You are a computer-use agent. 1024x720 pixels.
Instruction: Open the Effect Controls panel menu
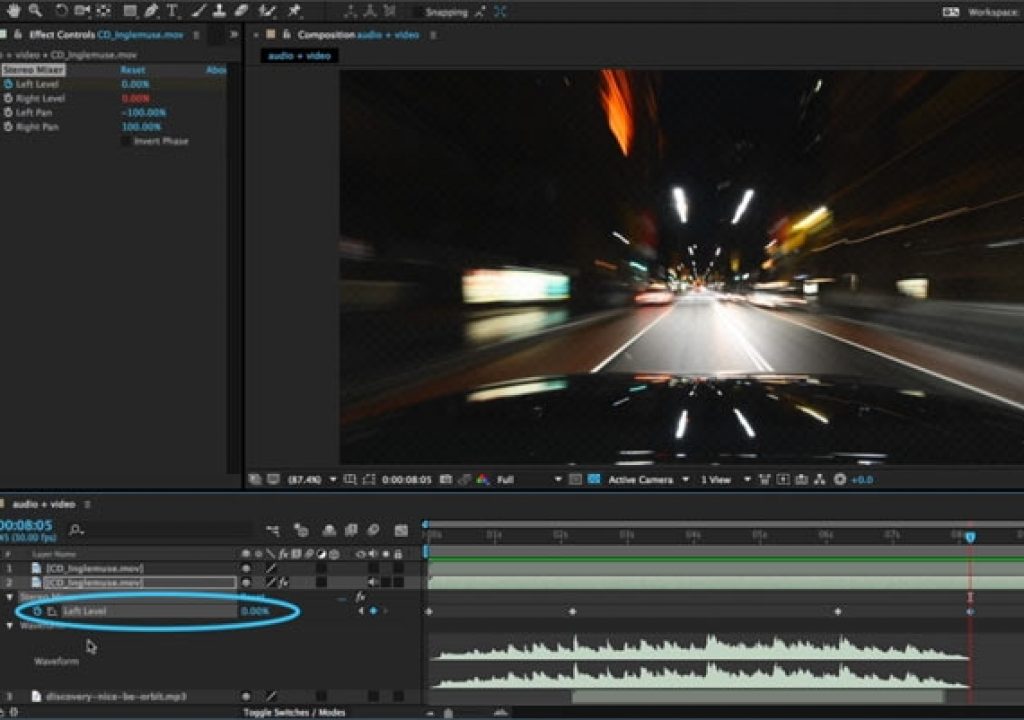(x=197, y=35)
